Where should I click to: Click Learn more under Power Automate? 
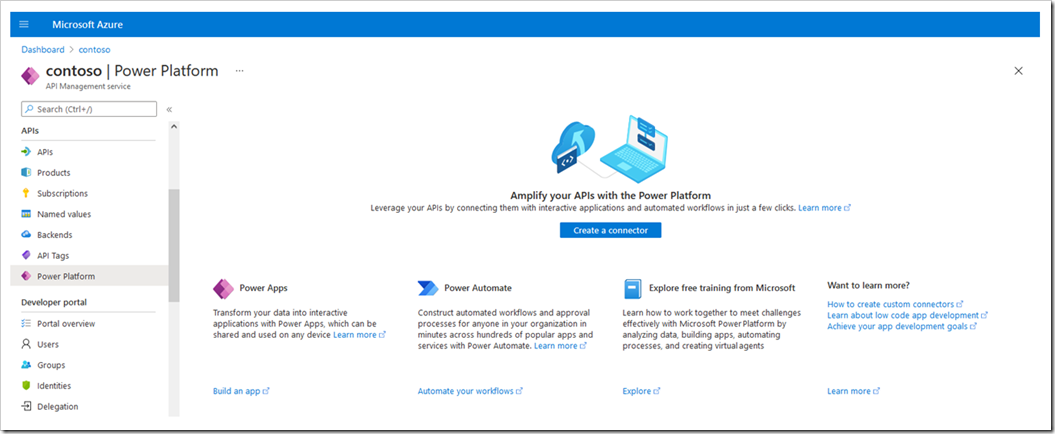point(560,346)
